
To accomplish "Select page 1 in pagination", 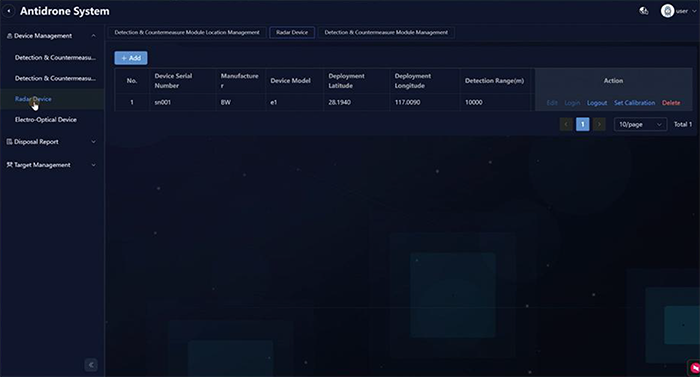I will pyautogui.click(x=583, y=124).
